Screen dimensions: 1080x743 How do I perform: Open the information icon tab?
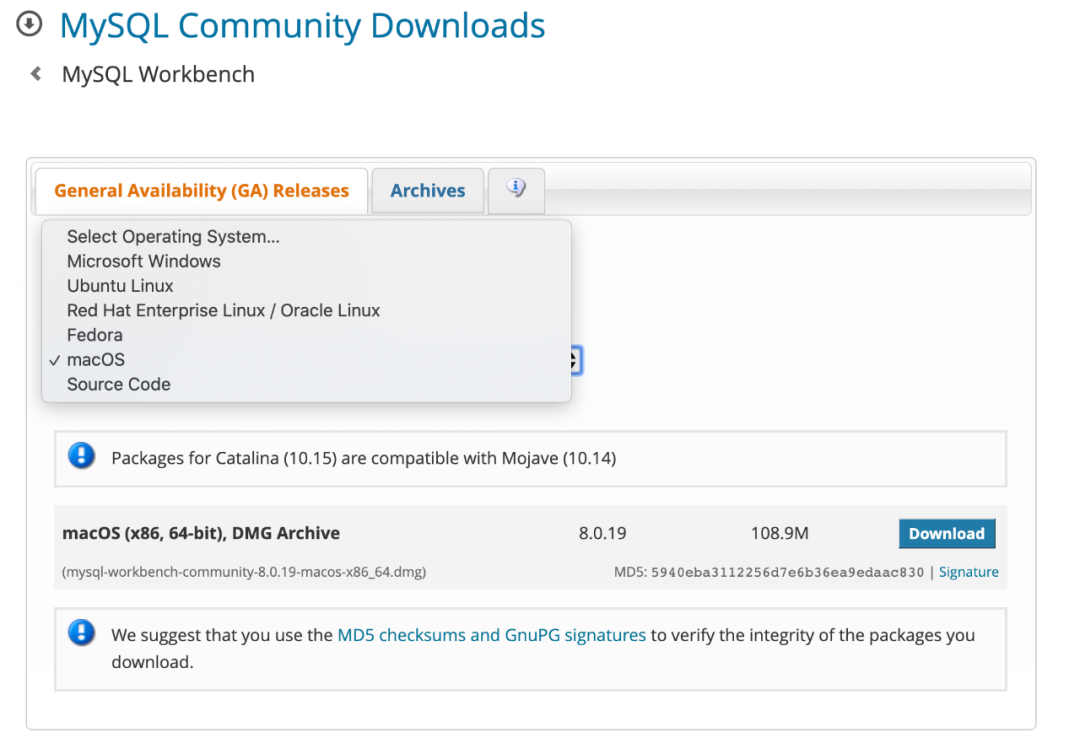coord(516,189)
